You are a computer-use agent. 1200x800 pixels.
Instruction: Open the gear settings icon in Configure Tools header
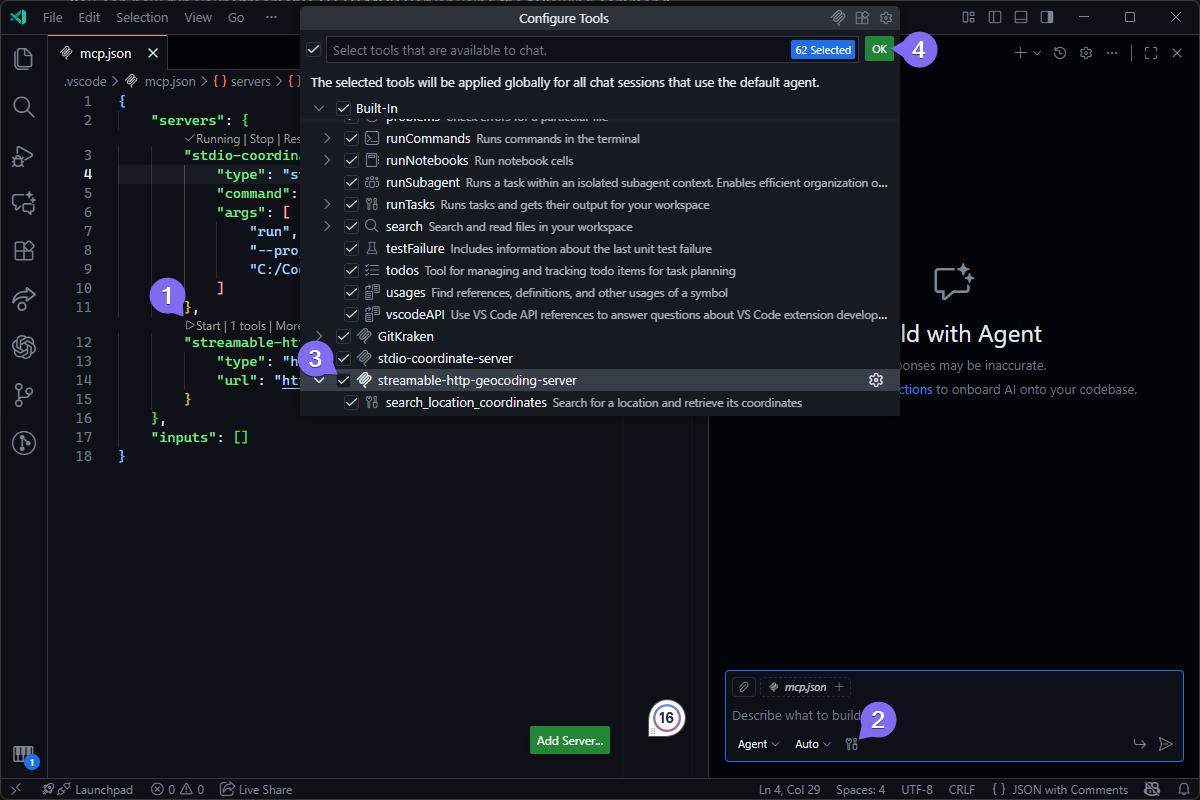point(886,17)
